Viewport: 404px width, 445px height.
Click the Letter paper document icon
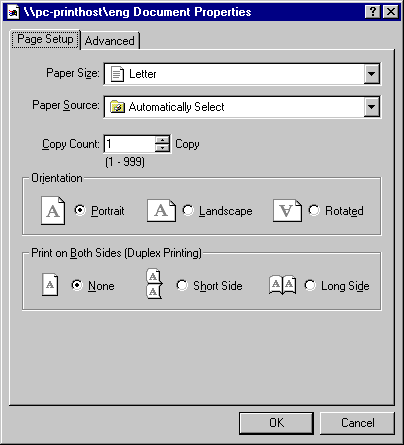pos(117,74)
